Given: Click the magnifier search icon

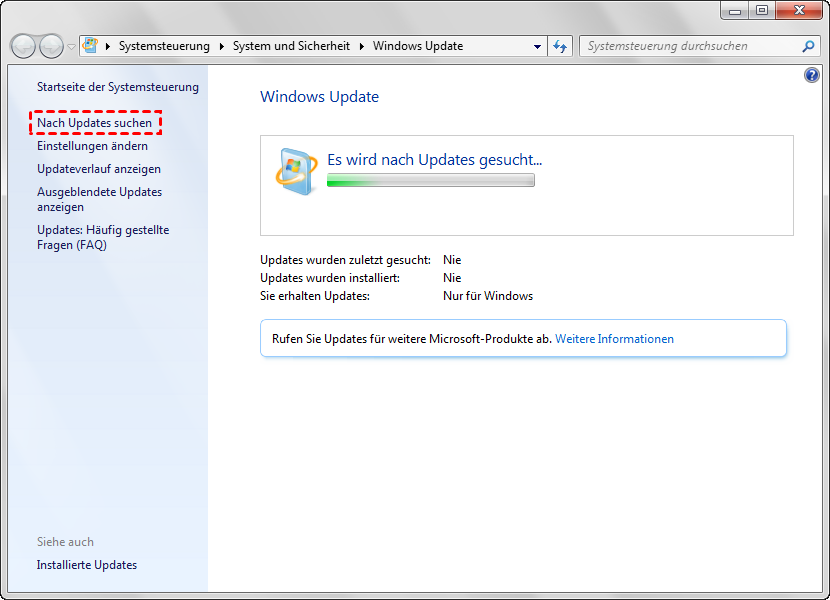Looking at the screenshot, I should (x=808, y=47).
